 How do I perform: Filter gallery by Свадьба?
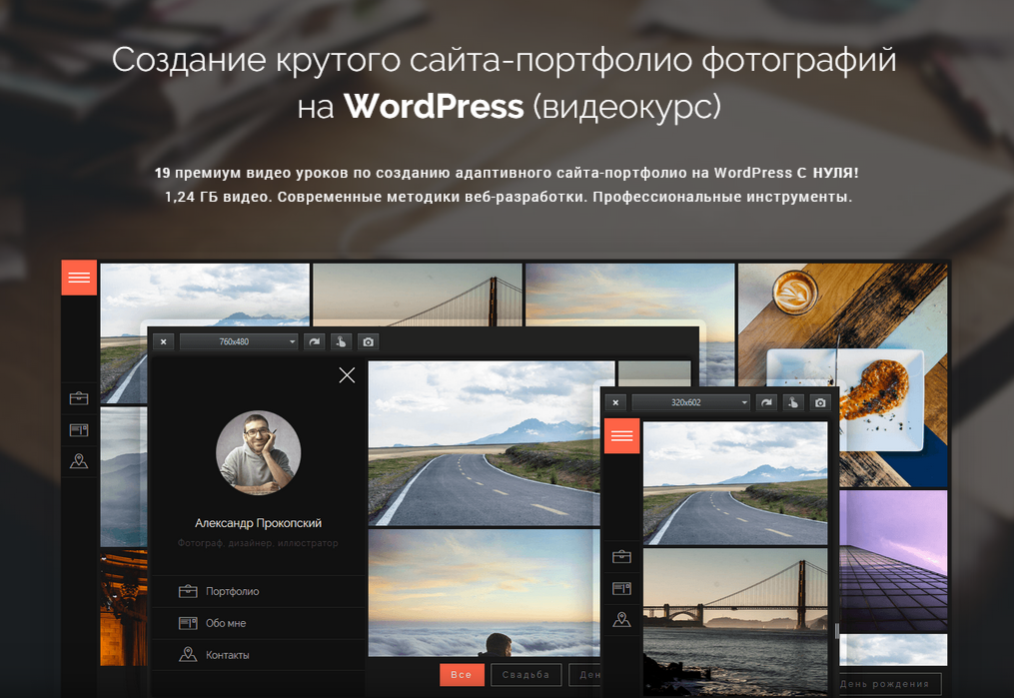(526, 675)
